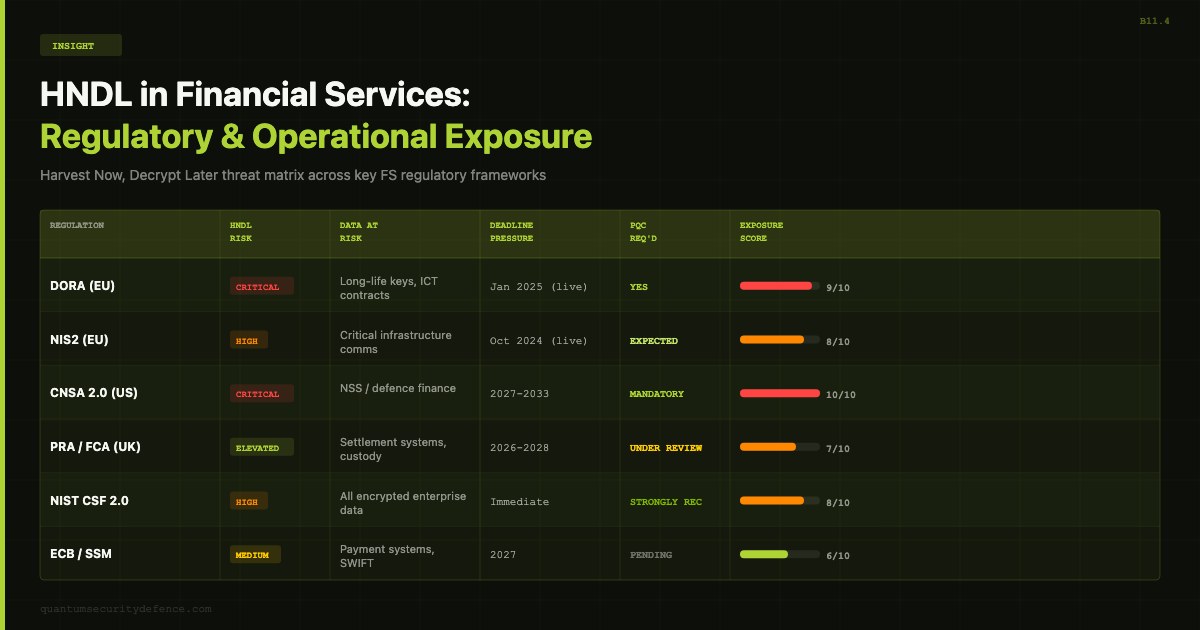Select the DEADLINE PRESSURE column header
The image size is (1200, 630).
(x=512, y=232)
